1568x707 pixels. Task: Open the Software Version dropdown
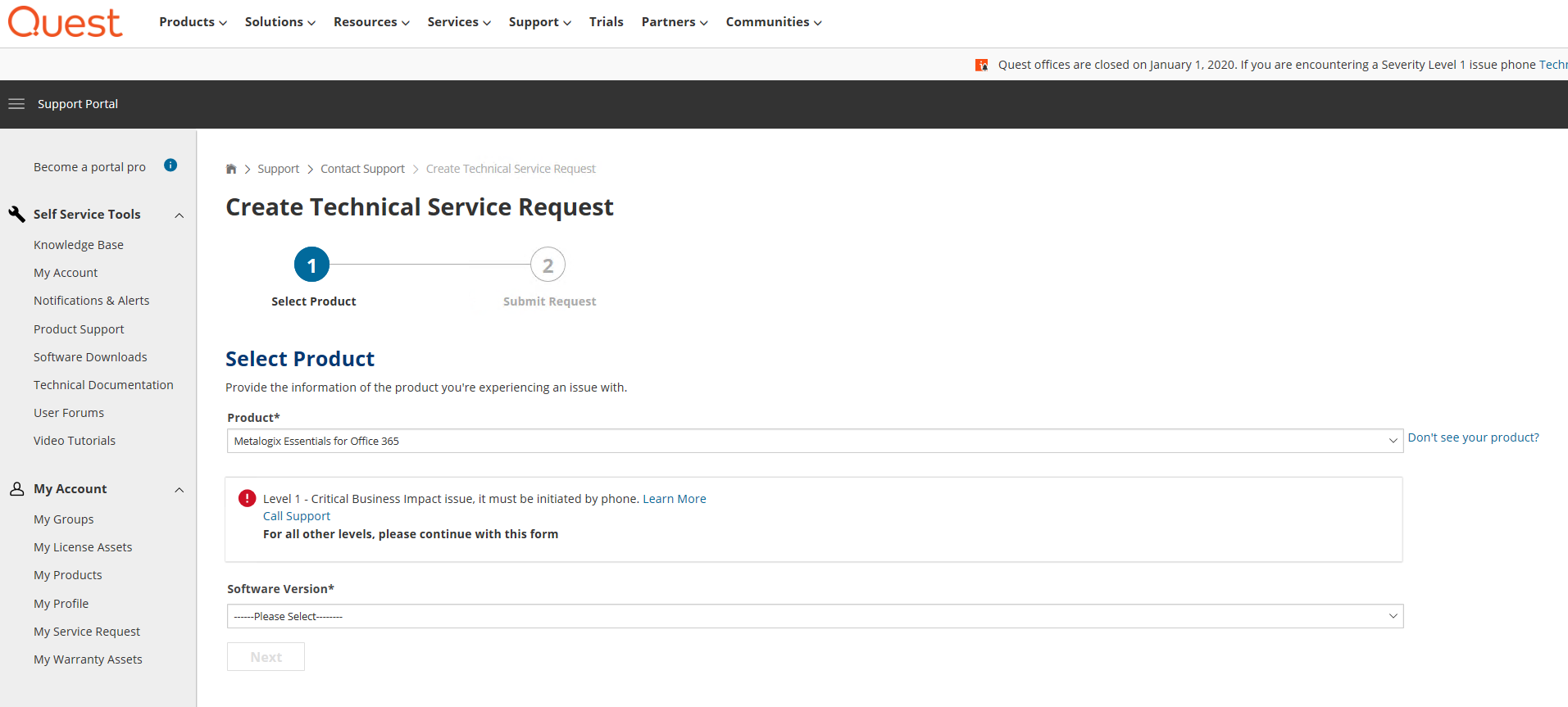pos(814,616)
